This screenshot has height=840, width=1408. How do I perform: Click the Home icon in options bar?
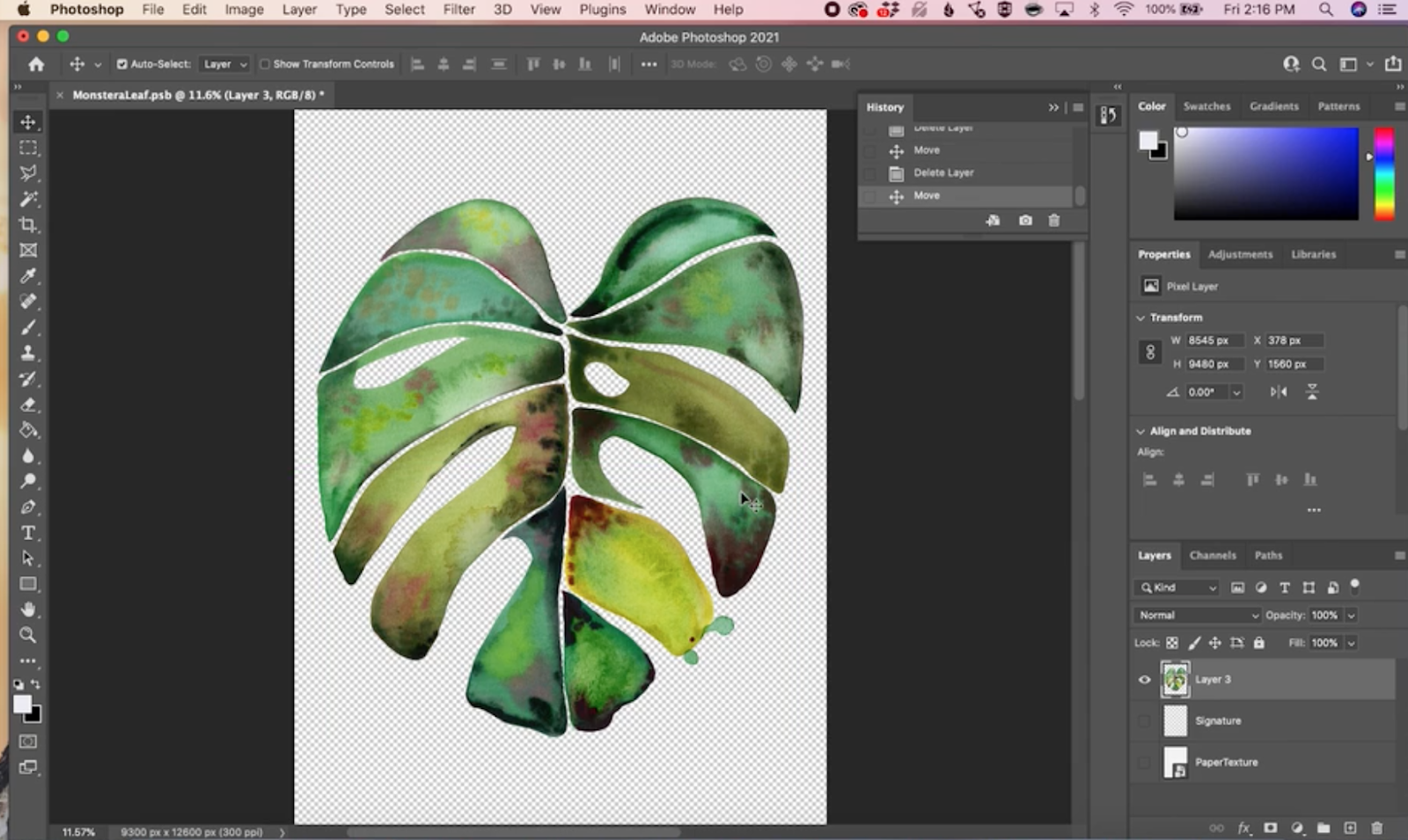(36, 64)
